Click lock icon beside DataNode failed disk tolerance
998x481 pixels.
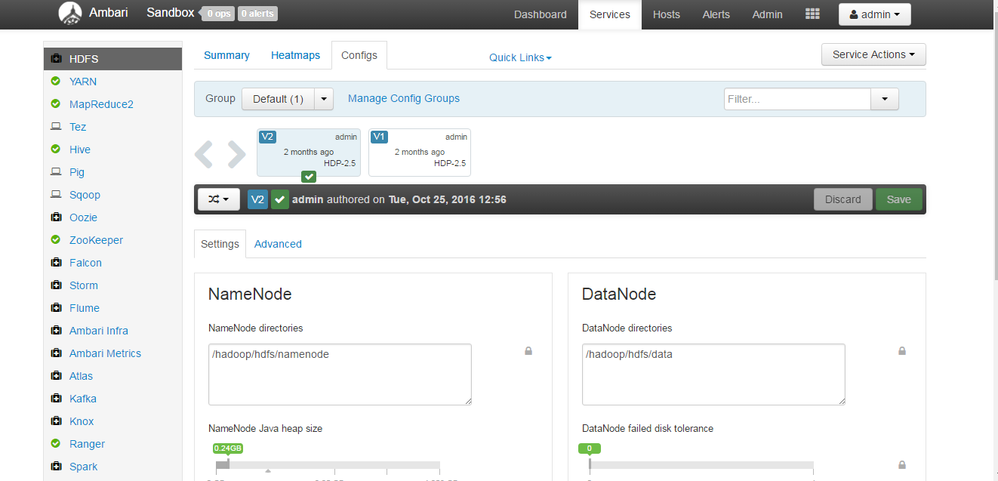pyautogui.click(x=902, y=465)
